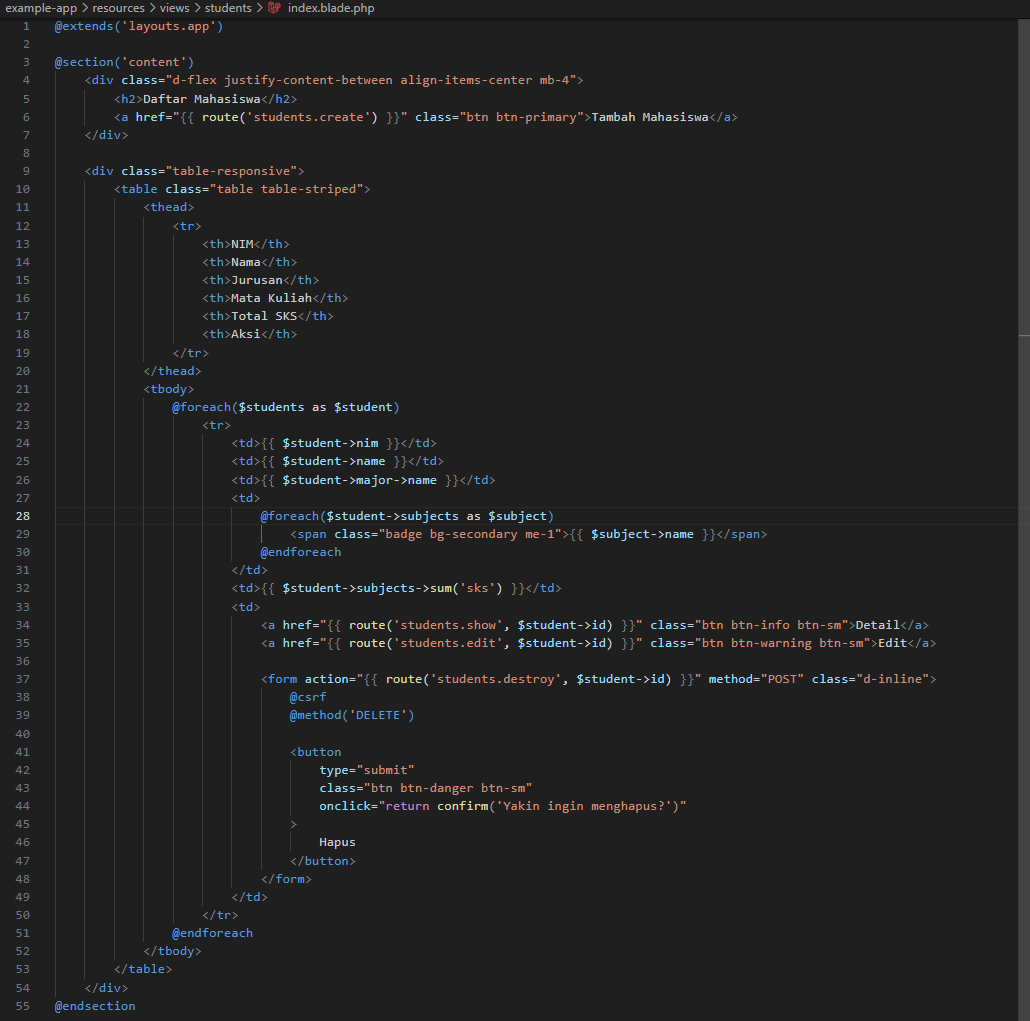Click the 'Total SKS' table header text
Screen dimensions: 1030x1021
point(264,316)
